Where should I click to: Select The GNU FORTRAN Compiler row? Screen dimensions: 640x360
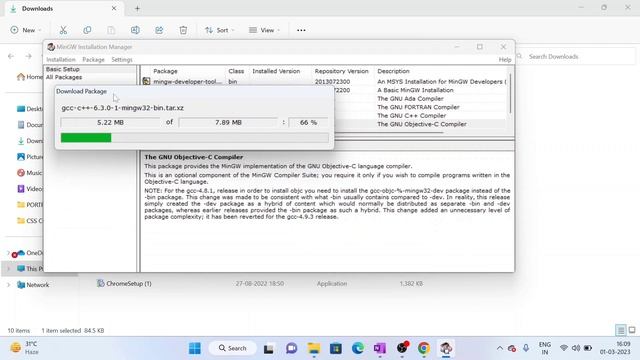click(x=418, y=107)
